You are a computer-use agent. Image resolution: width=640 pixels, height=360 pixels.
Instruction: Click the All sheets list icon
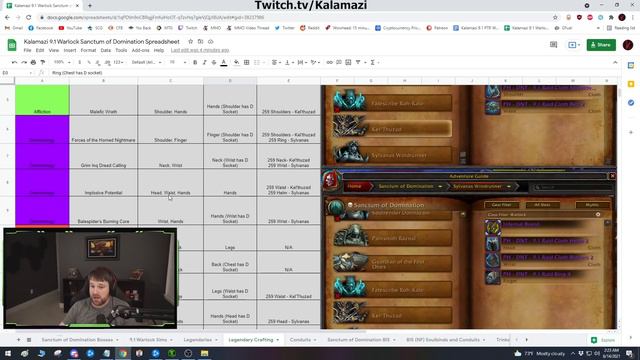29,340
